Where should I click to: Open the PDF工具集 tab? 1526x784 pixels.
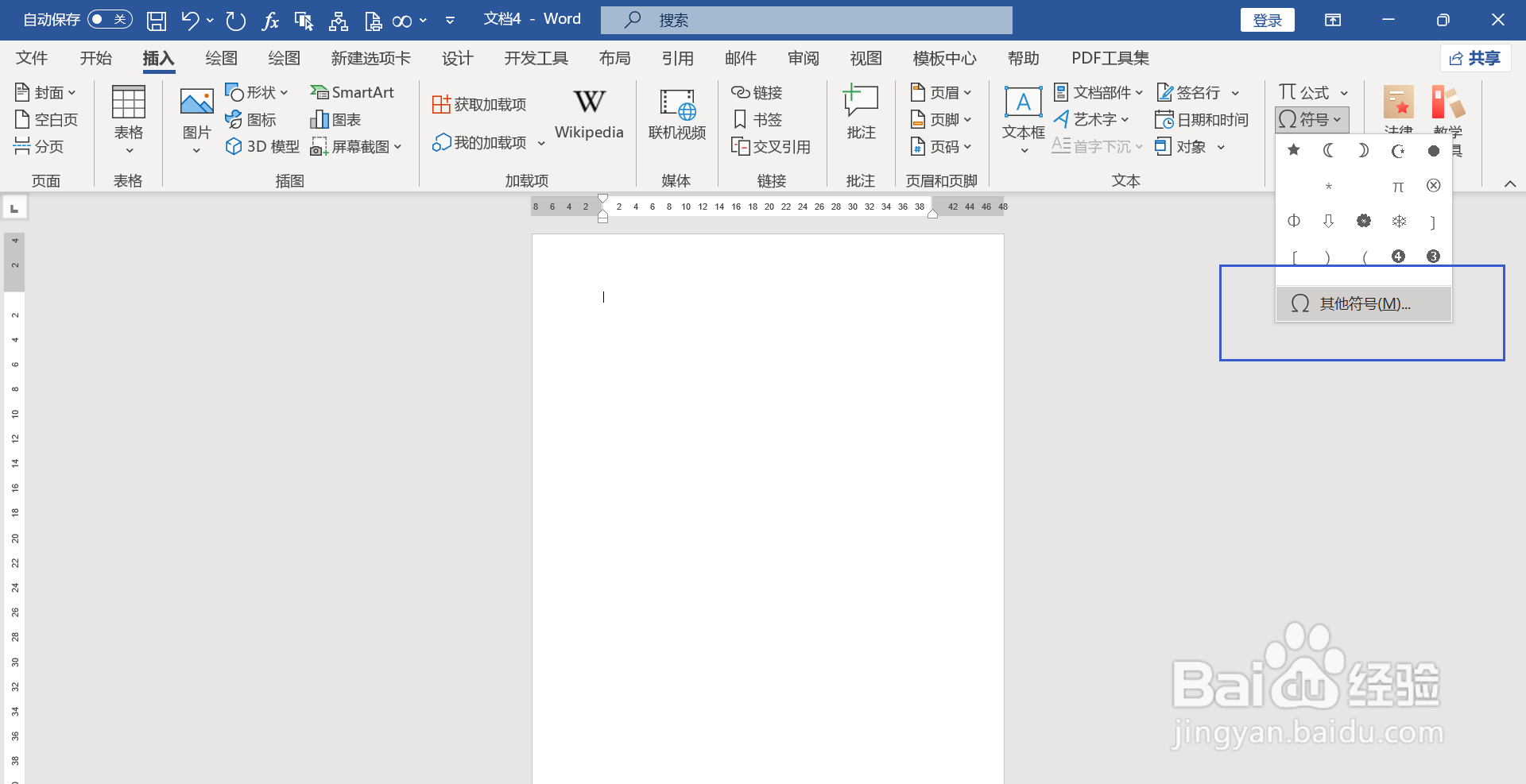coord(1110,58)
